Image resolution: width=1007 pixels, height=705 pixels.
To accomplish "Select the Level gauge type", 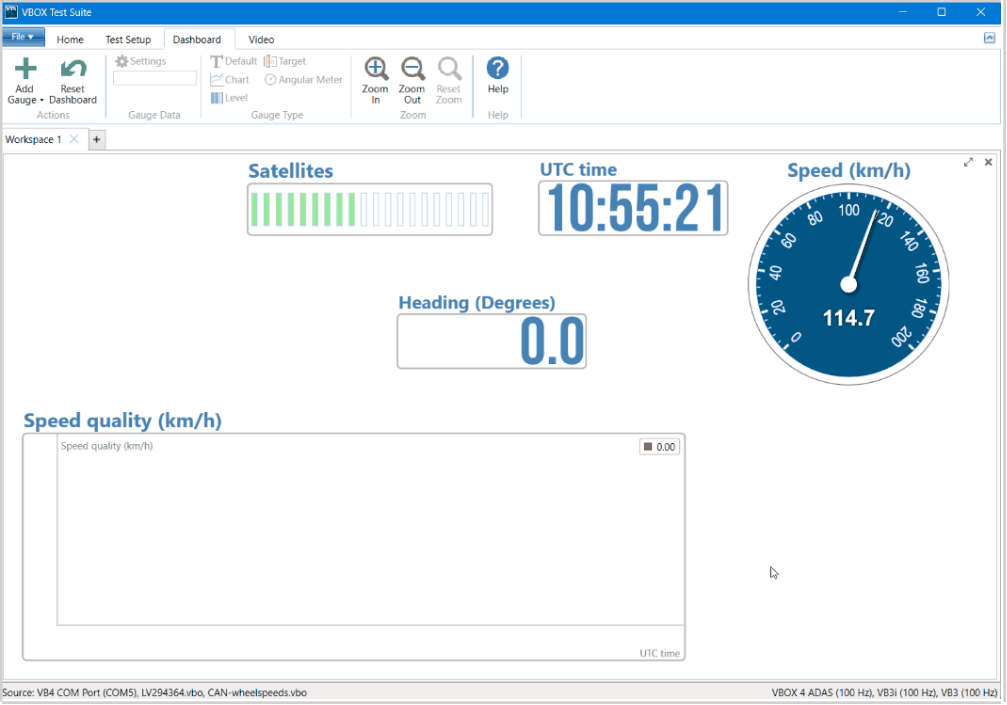I will click(x=229, y=98).
